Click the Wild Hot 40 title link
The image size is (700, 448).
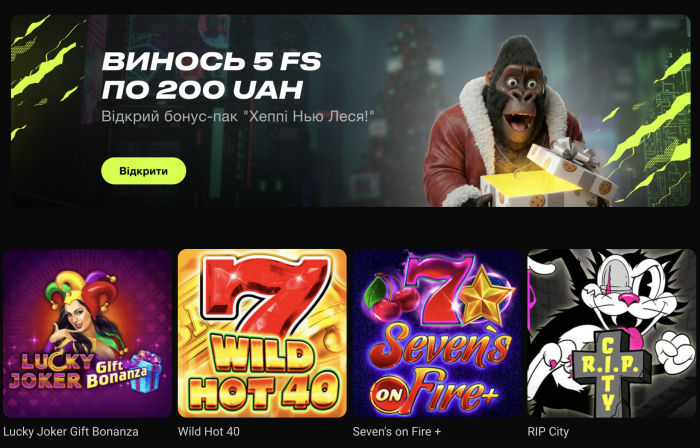pos(208,432)
